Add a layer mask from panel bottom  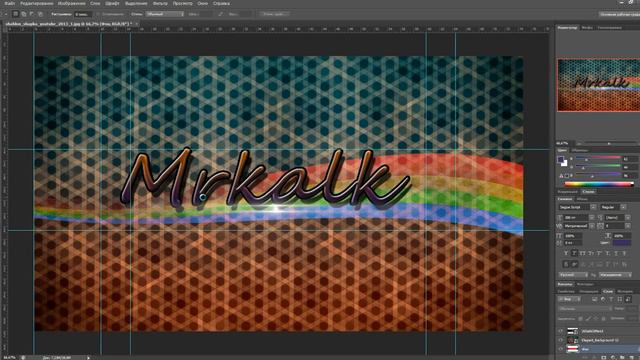(x=604, y=358)
